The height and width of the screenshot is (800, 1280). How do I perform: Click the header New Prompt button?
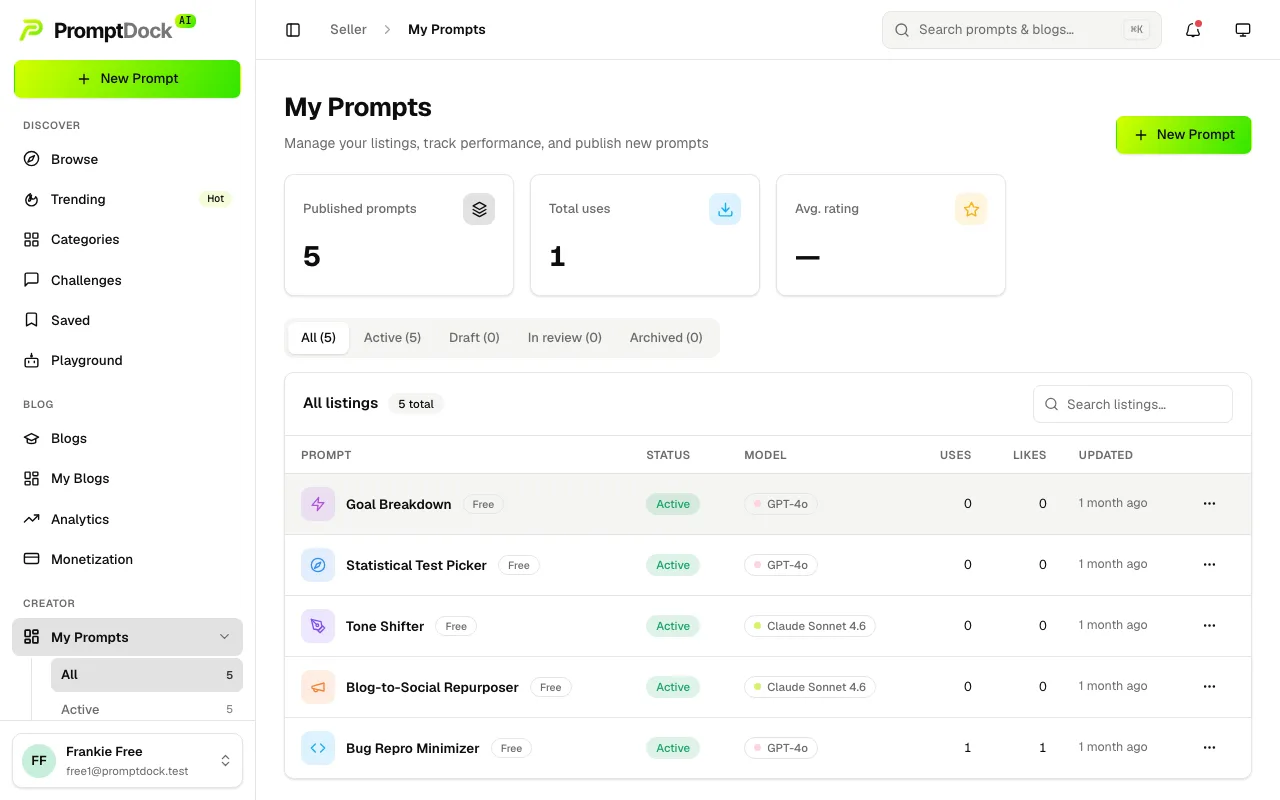tap(1183, 135)
